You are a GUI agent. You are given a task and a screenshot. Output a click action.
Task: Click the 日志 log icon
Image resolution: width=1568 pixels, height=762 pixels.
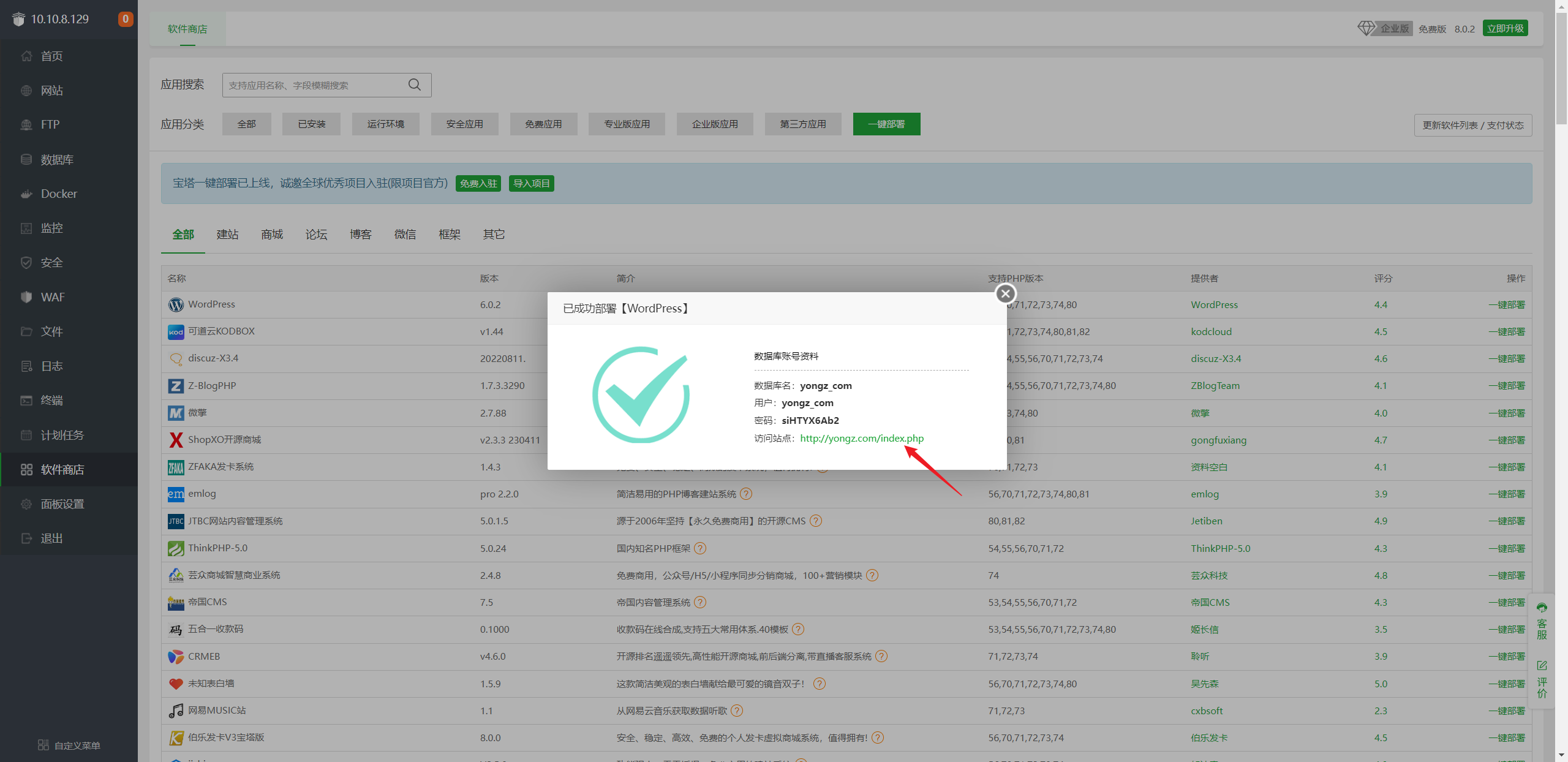26,366
